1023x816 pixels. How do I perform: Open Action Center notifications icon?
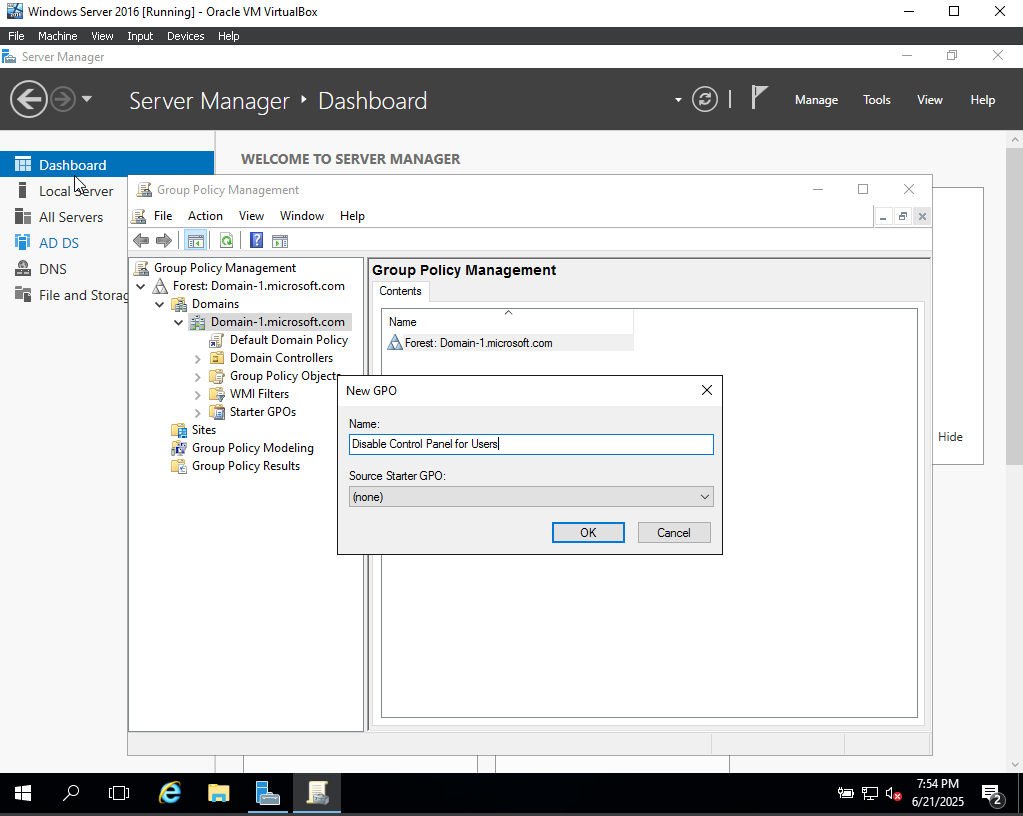[x=992, y=794]
